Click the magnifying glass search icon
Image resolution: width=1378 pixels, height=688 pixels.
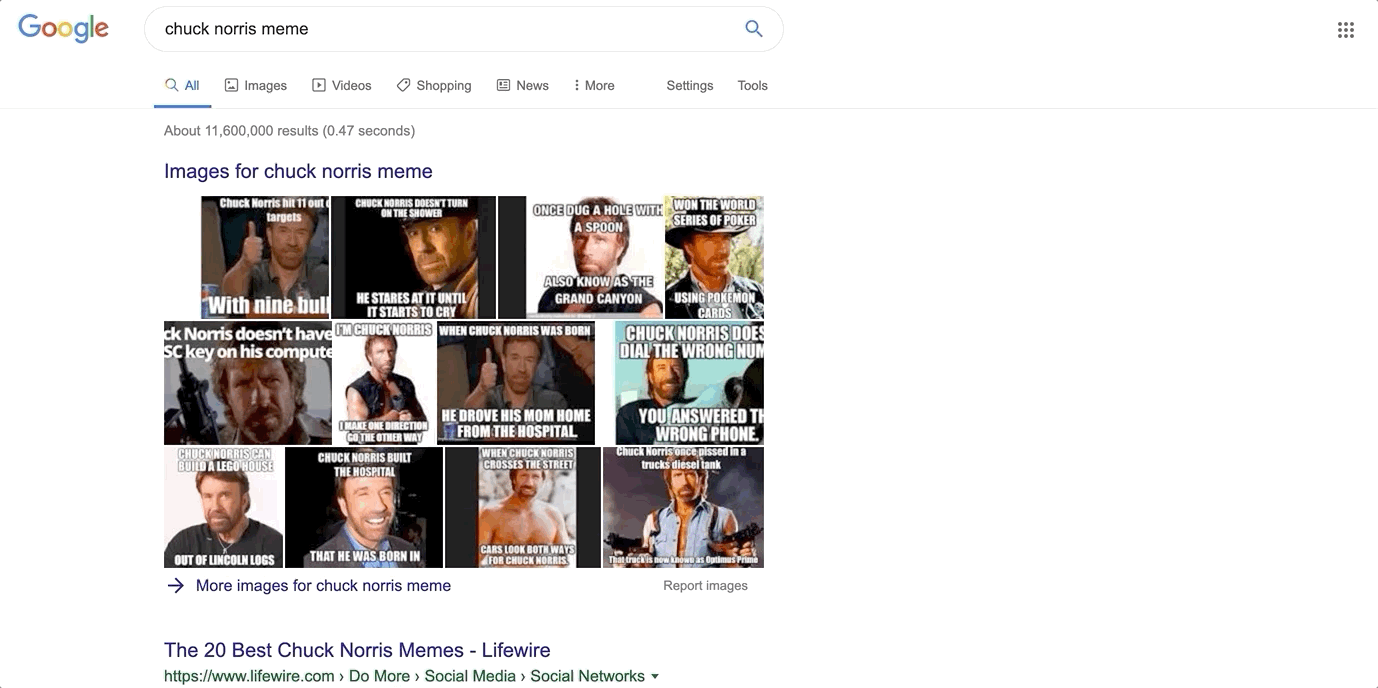(x=754, y=29)
